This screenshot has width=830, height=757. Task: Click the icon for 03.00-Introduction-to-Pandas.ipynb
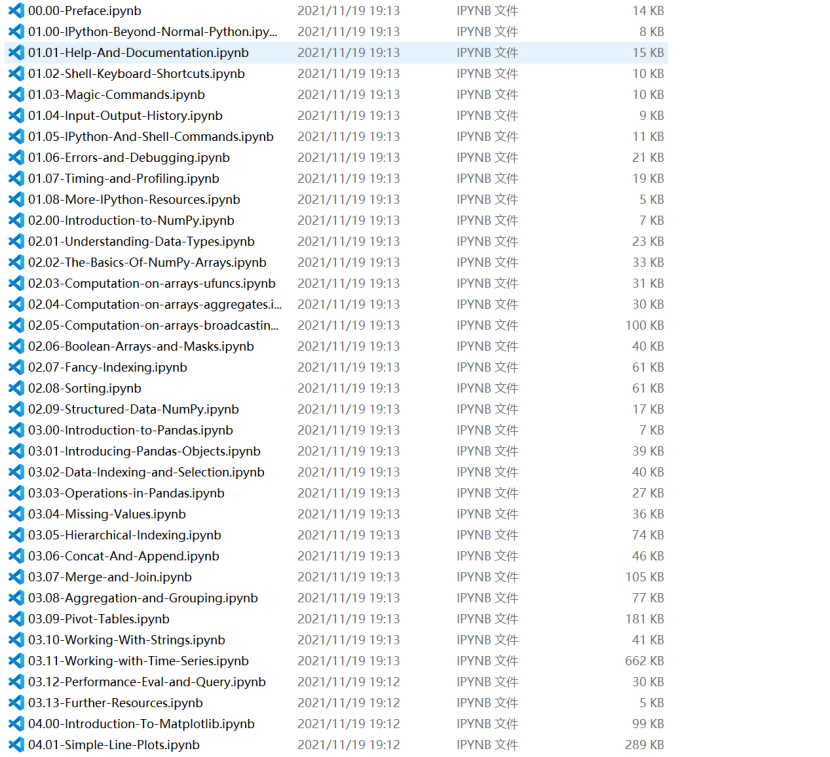(16, 430)
